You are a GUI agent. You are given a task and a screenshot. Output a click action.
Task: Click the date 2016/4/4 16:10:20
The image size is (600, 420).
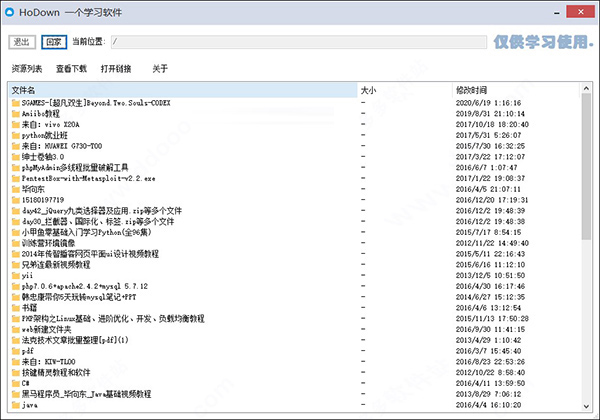tap(488, 405)
